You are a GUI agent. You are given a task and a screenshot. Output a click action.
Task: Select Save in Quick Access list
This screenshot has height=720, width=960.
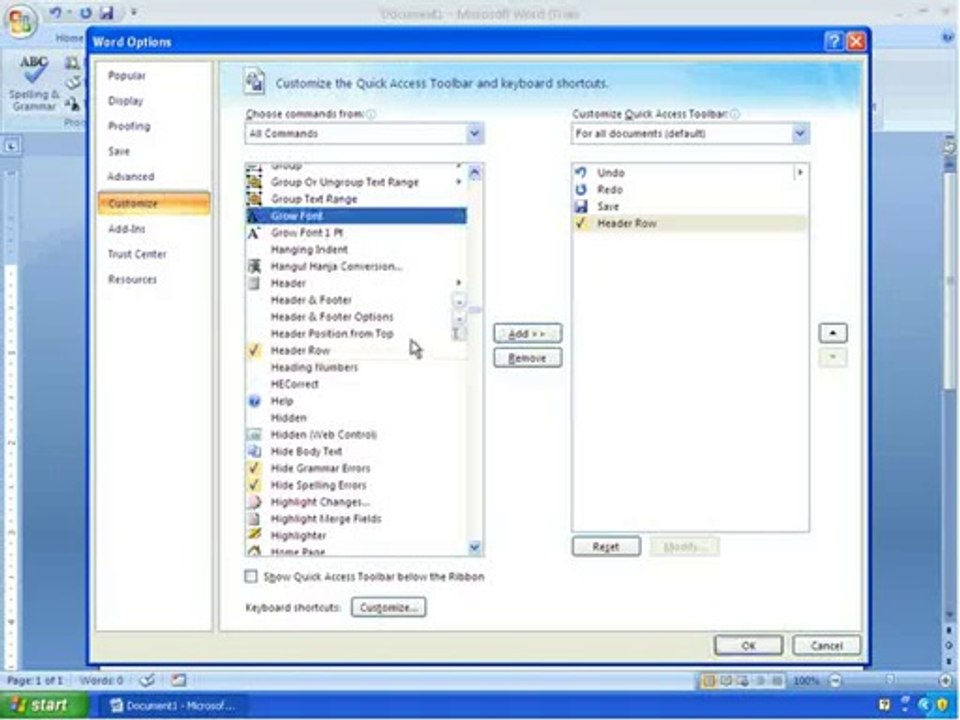[690, 206]
